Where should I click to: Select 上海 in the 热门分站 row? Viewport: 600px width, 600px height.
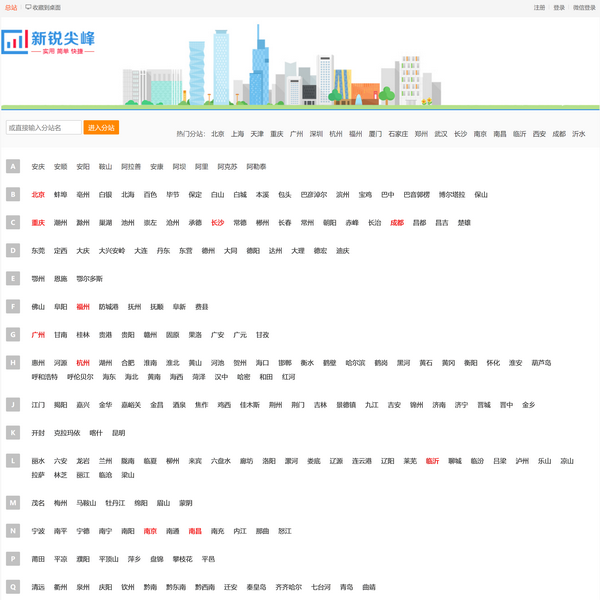click(x=237, y=133)
